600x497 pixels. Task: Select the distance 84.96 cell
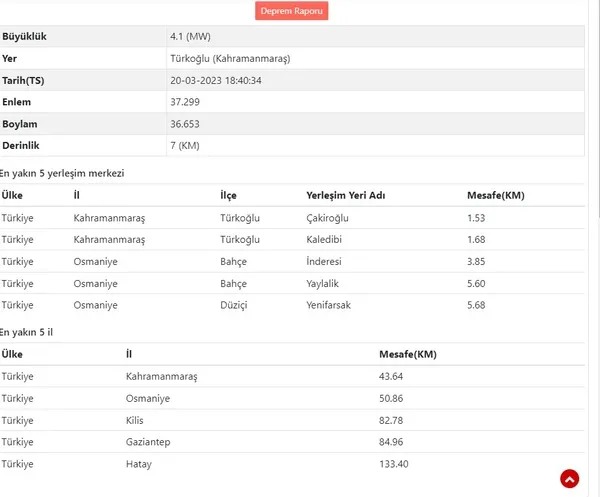click(x=391, y=442)
